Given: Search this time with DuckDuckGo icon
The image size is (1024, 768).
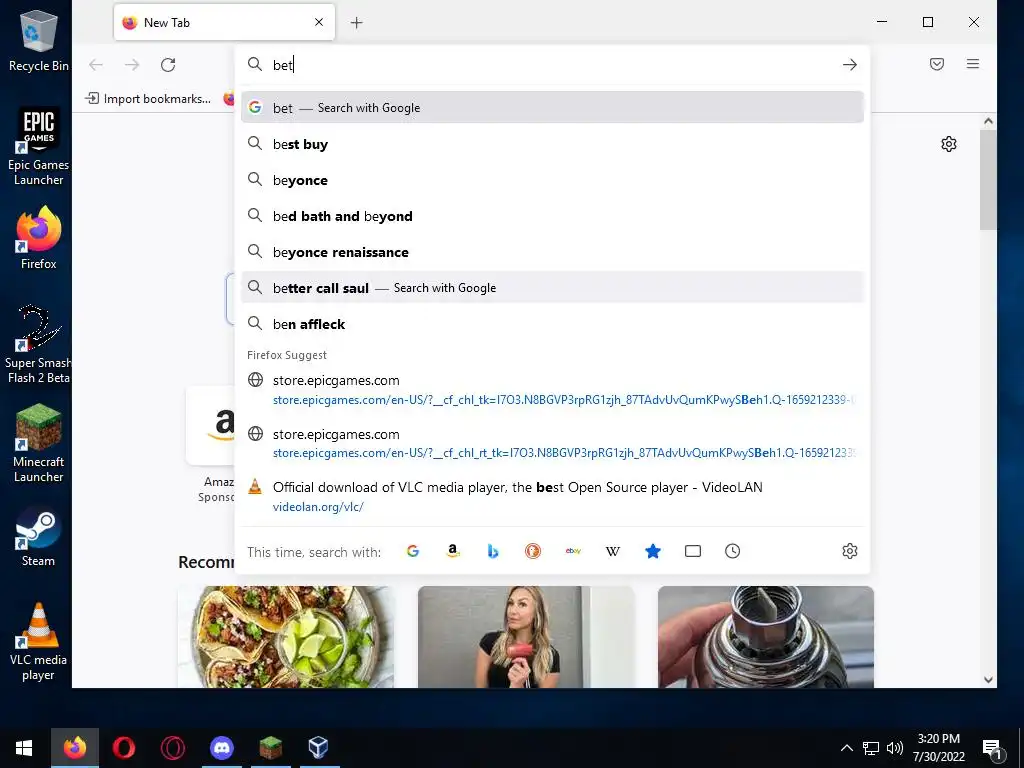Looking at the screenshot, I should (x=533, y=551).
